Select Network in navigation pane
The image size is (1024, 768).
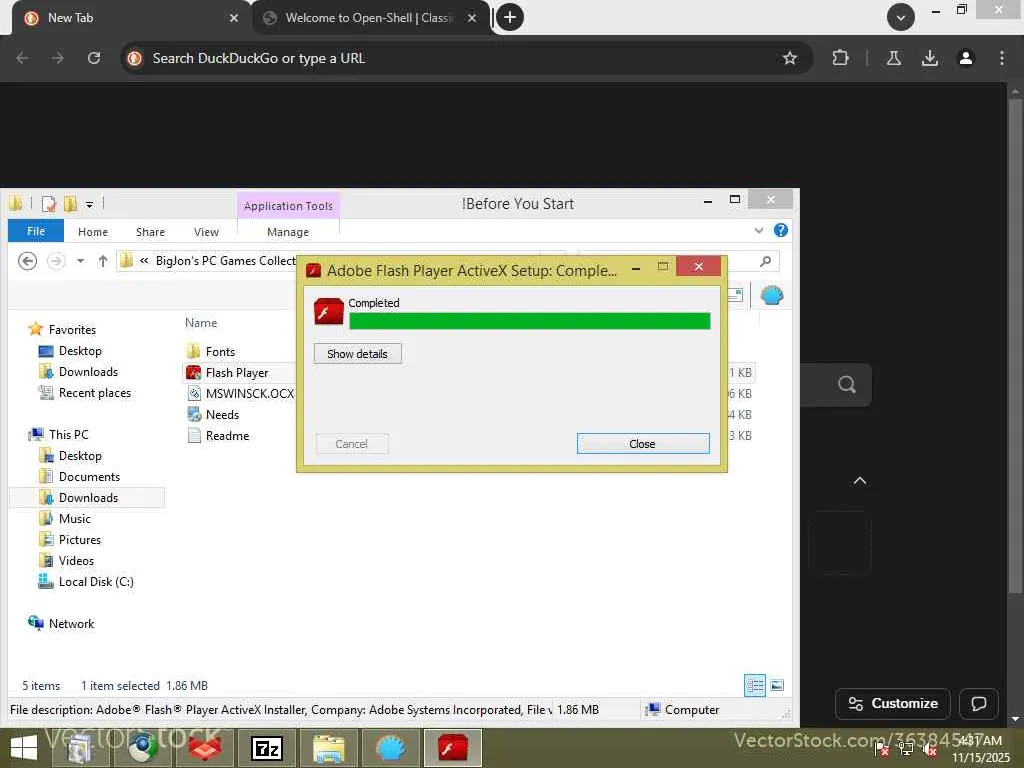71,623
